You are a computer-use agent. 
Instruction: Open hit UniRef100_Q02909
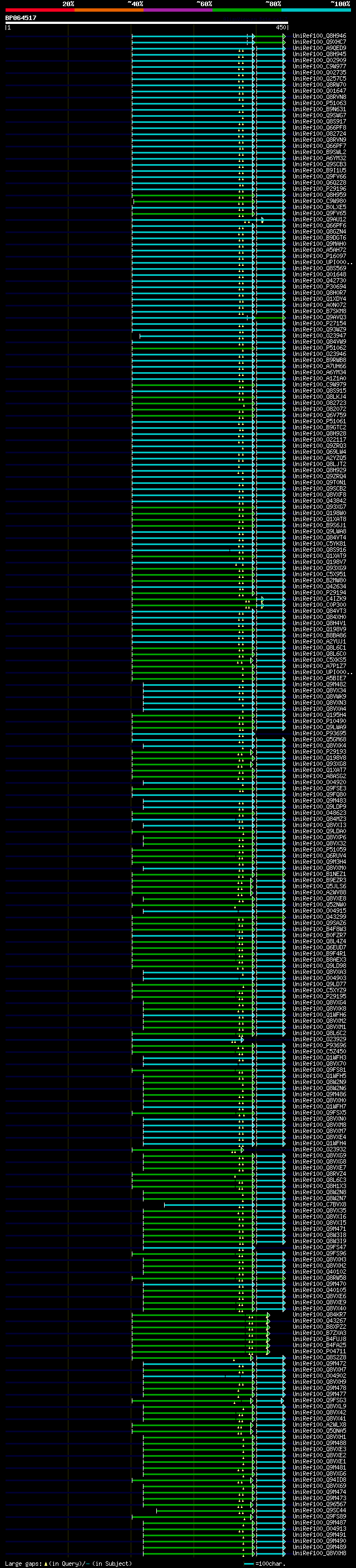pos(319,60)
